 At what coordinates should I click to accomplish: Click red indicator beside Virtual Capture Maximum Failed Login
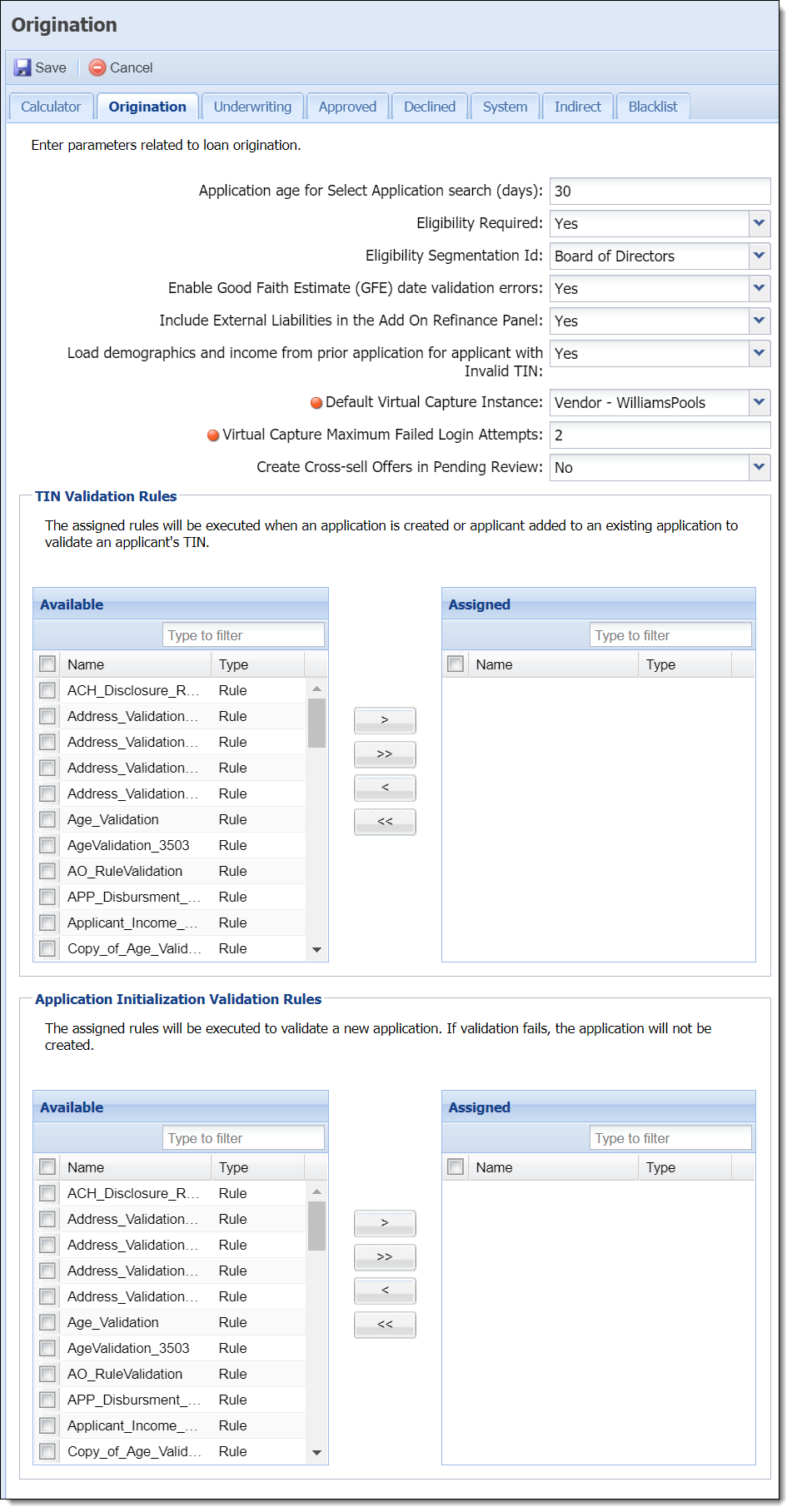coord(213,435)
